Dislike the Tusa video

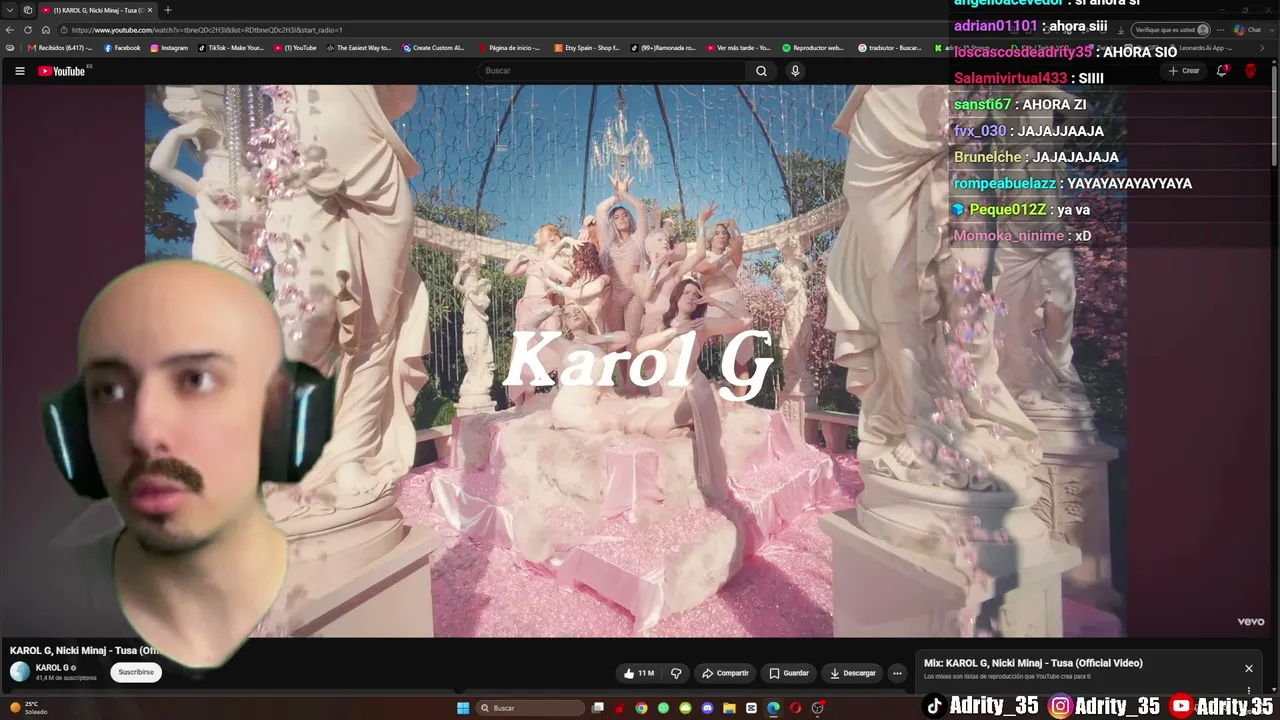[676, 673]
